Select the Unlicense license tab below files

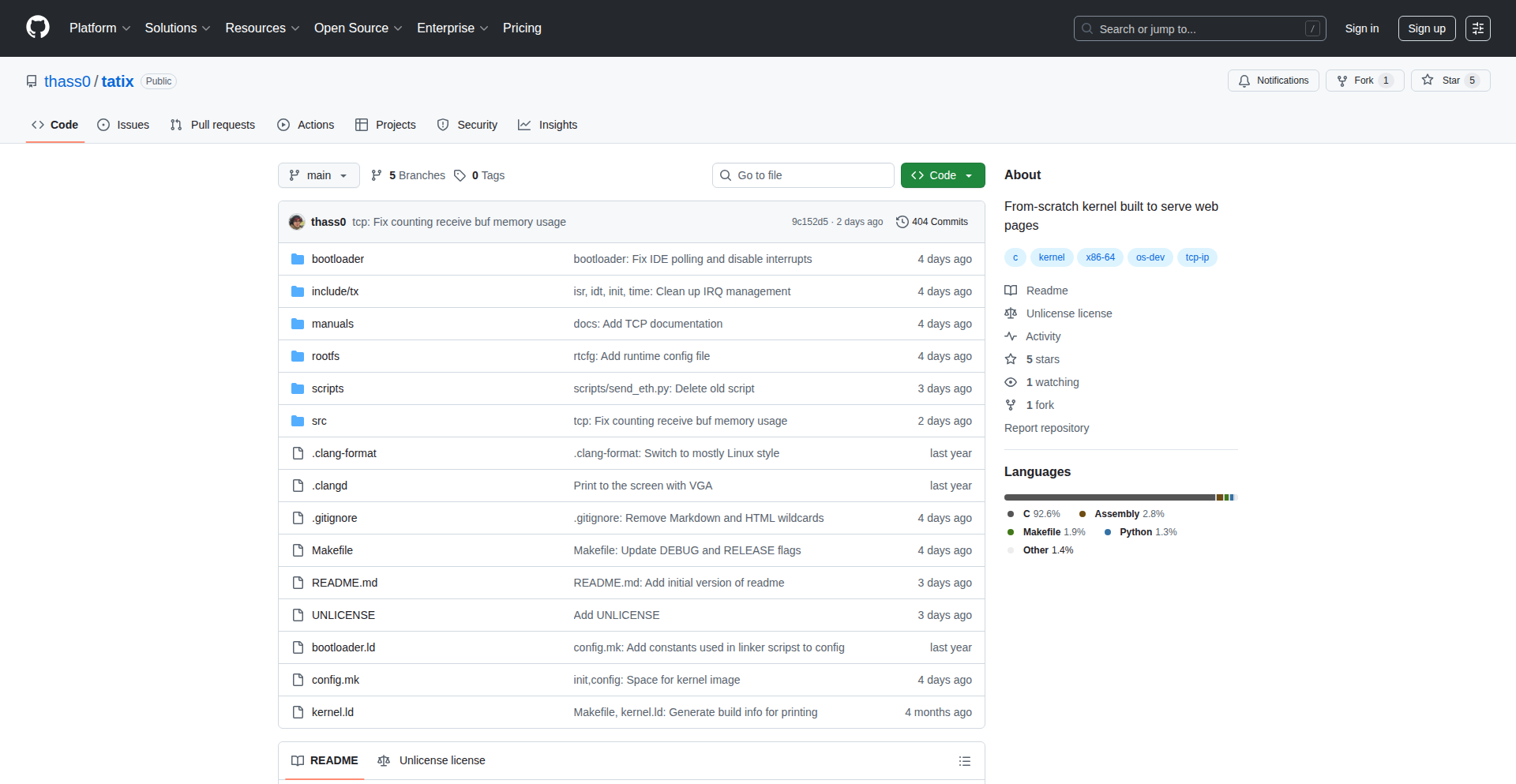click(x=432, y=760)
